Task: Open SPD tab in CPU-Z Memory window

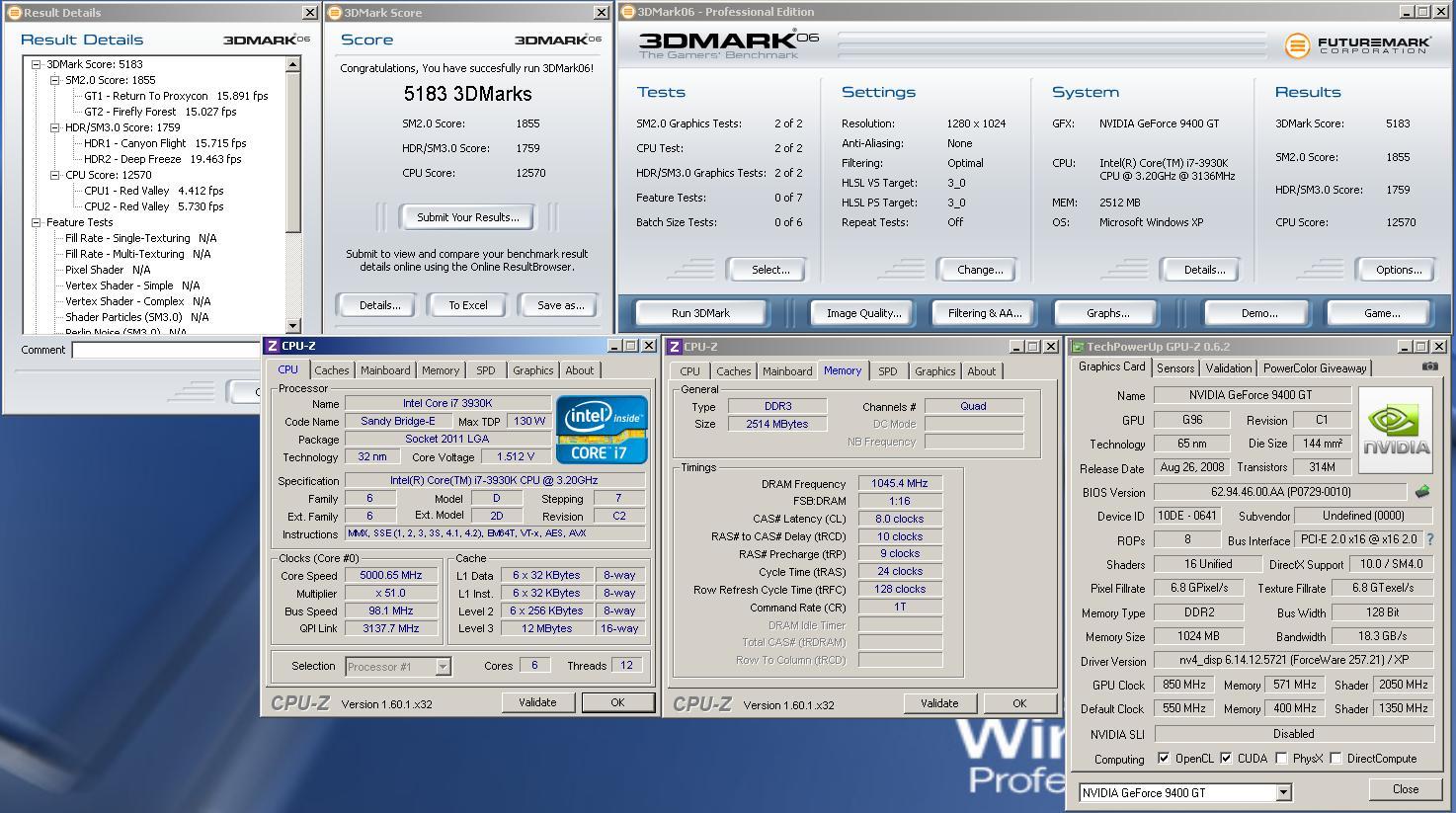Action: tap(888, 371)
